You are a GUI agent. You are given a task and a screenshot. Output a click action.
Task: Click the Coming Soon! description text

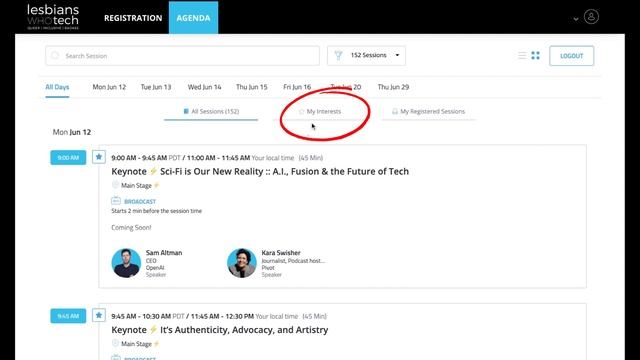pos(131,228)
